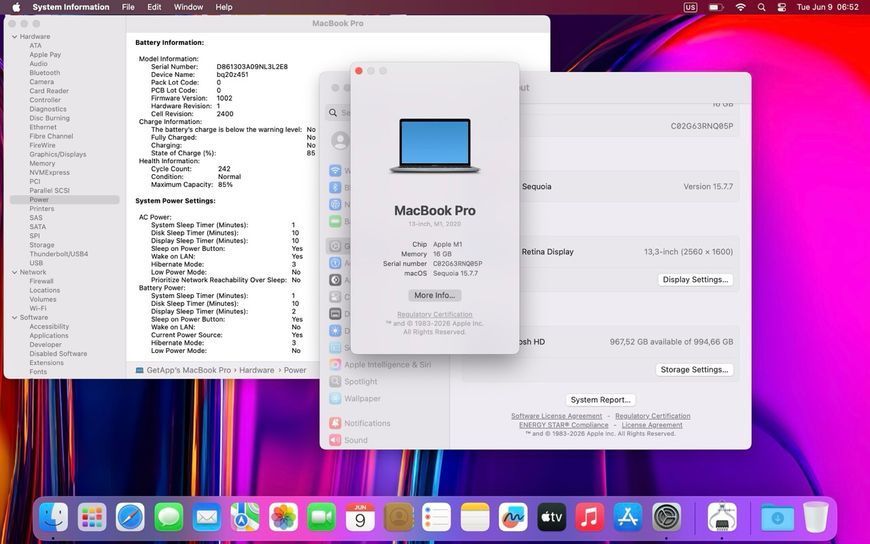Open Messages app in the Dock
This screenshot has width=870, height=544.
[169, 517]
